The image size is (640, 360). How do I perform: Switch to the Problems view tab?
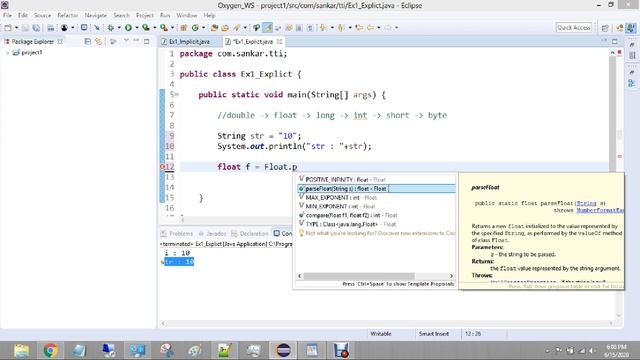pos(177,233)
